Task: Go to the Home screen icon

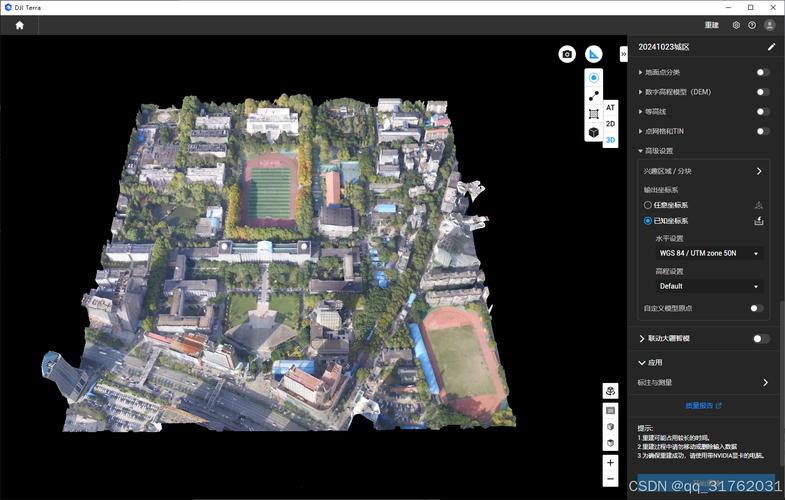Action: tap(20, 25)
